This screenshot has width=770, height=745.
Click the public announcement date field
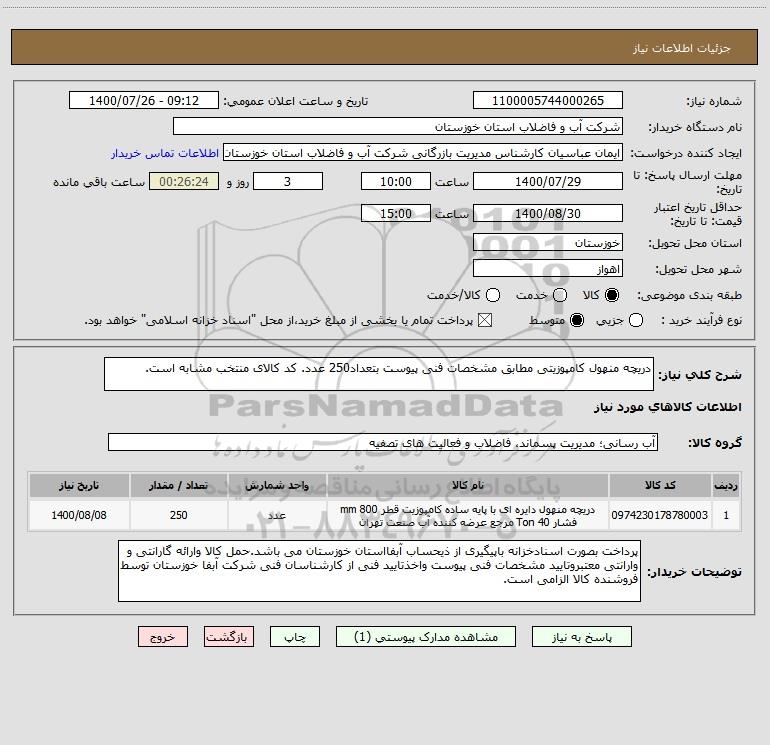click(x=144, y=101)
